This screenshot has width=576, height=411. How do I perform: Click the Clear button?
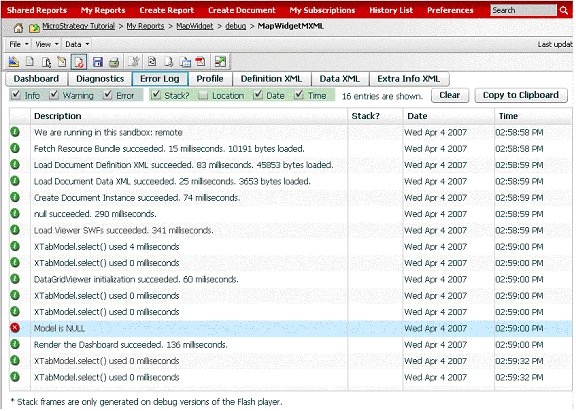click(x=450, y=95)
